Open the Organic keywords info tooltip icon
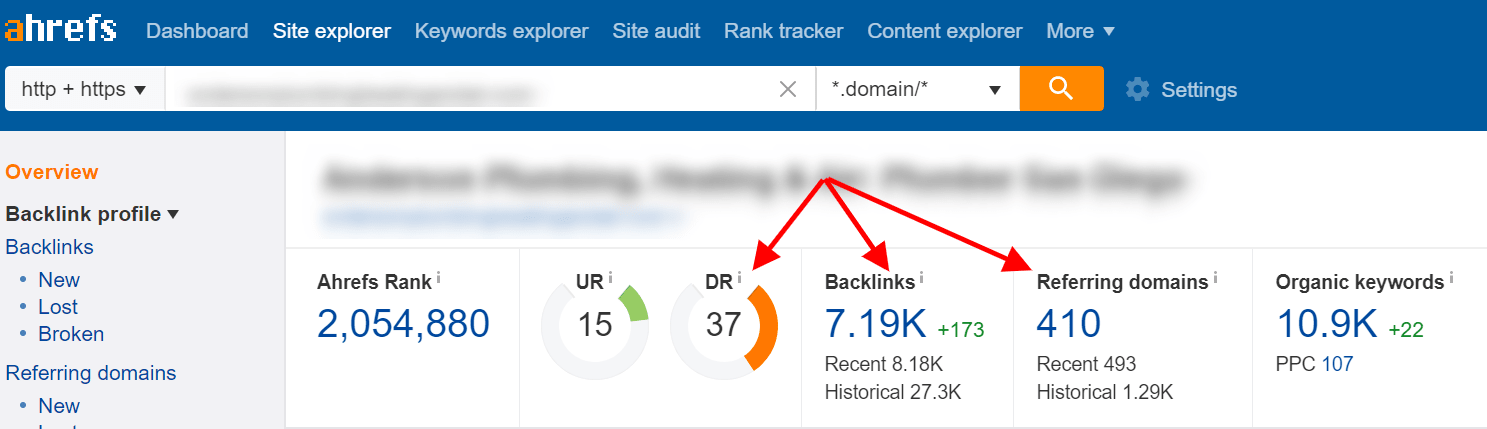 pyautogui.click(x=1451, y=278)
